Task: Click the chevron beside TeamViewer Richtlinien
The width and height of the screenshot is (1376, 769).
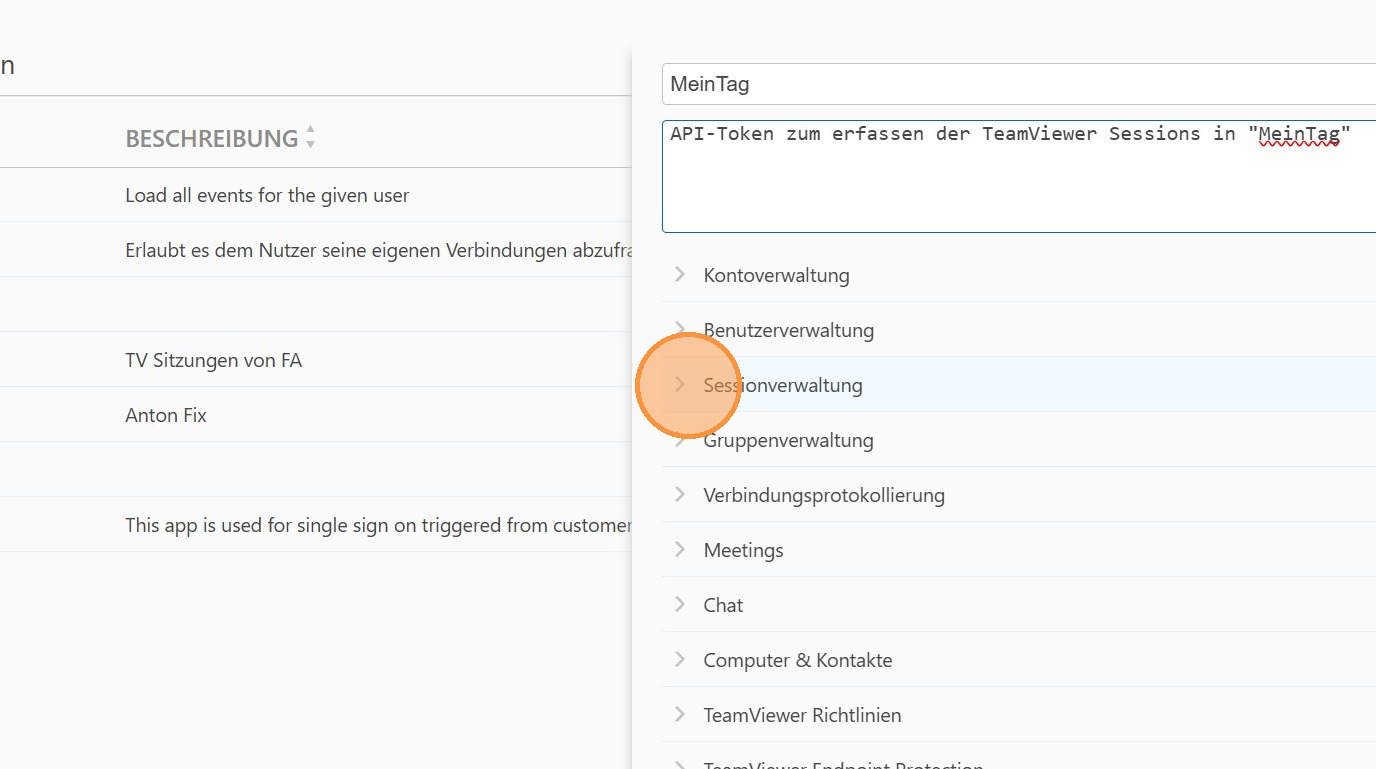Action: 680,714
